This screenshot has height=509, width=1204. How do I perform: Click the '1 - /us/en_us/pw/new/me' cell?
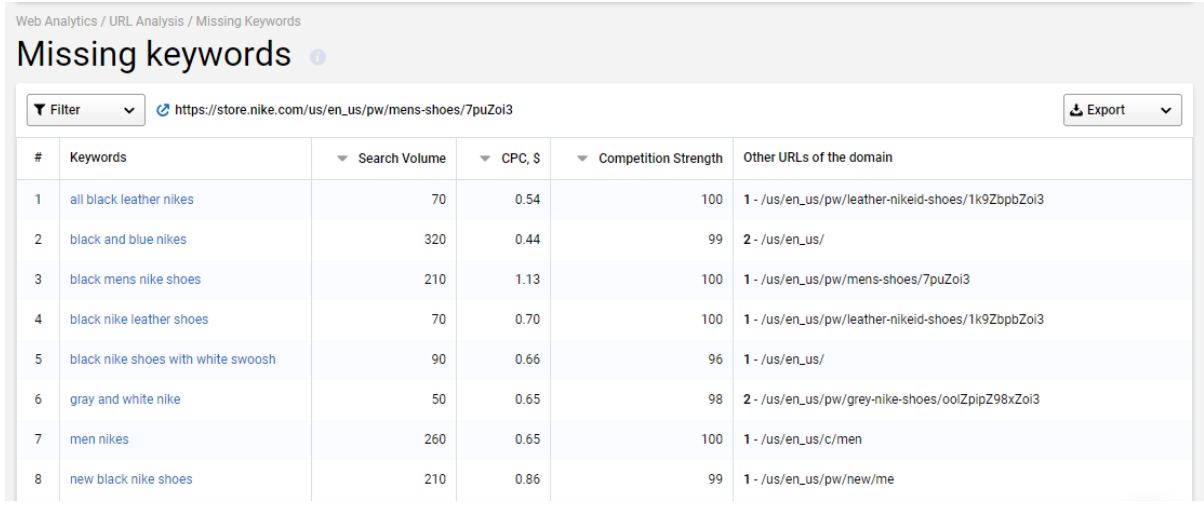pyautogui.click(x=819, y=479)
